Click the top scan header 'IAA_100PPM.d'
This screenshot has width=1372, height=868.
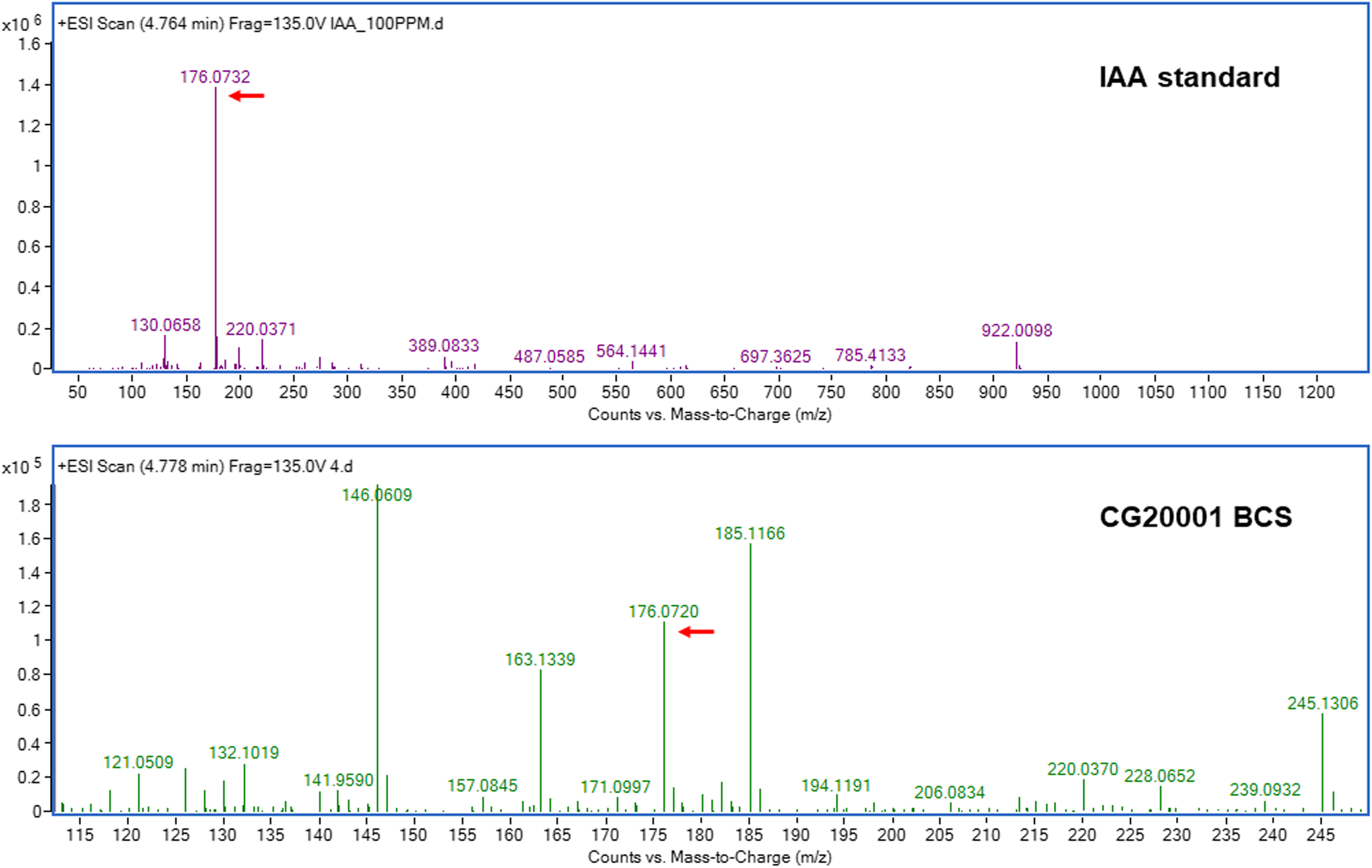coord(387,24)
